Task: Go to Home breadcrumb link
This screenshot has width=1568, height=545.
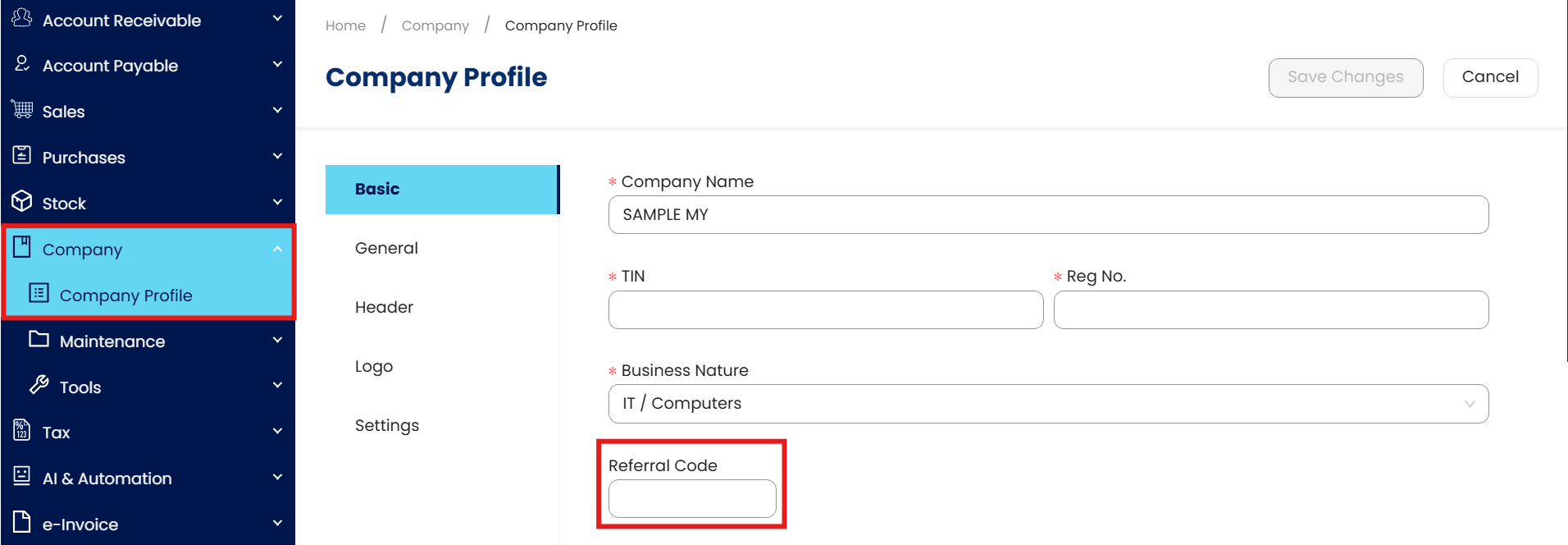Action: [x=345, y=25]
